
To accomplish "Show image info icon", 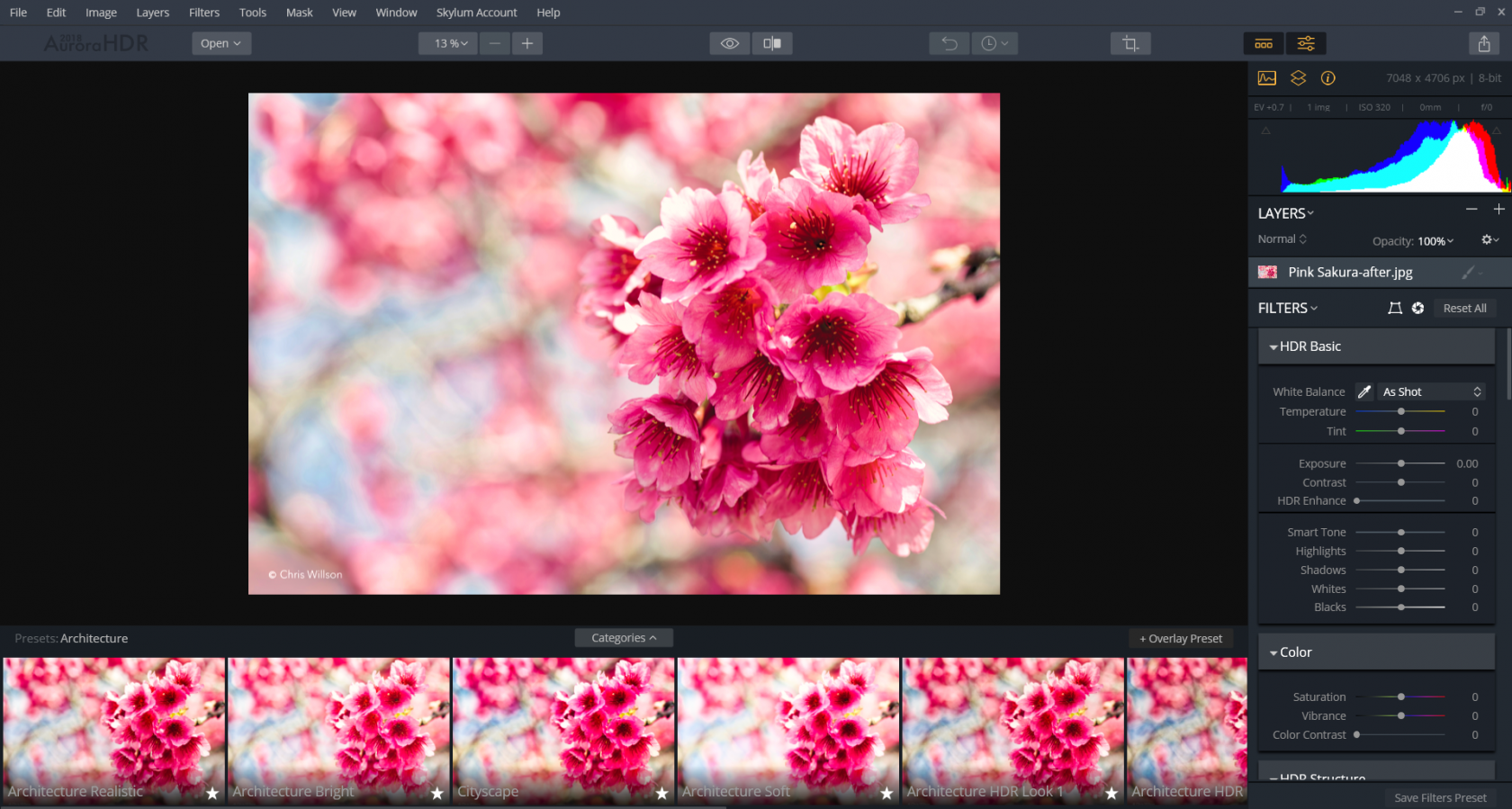I will 1327,78.
